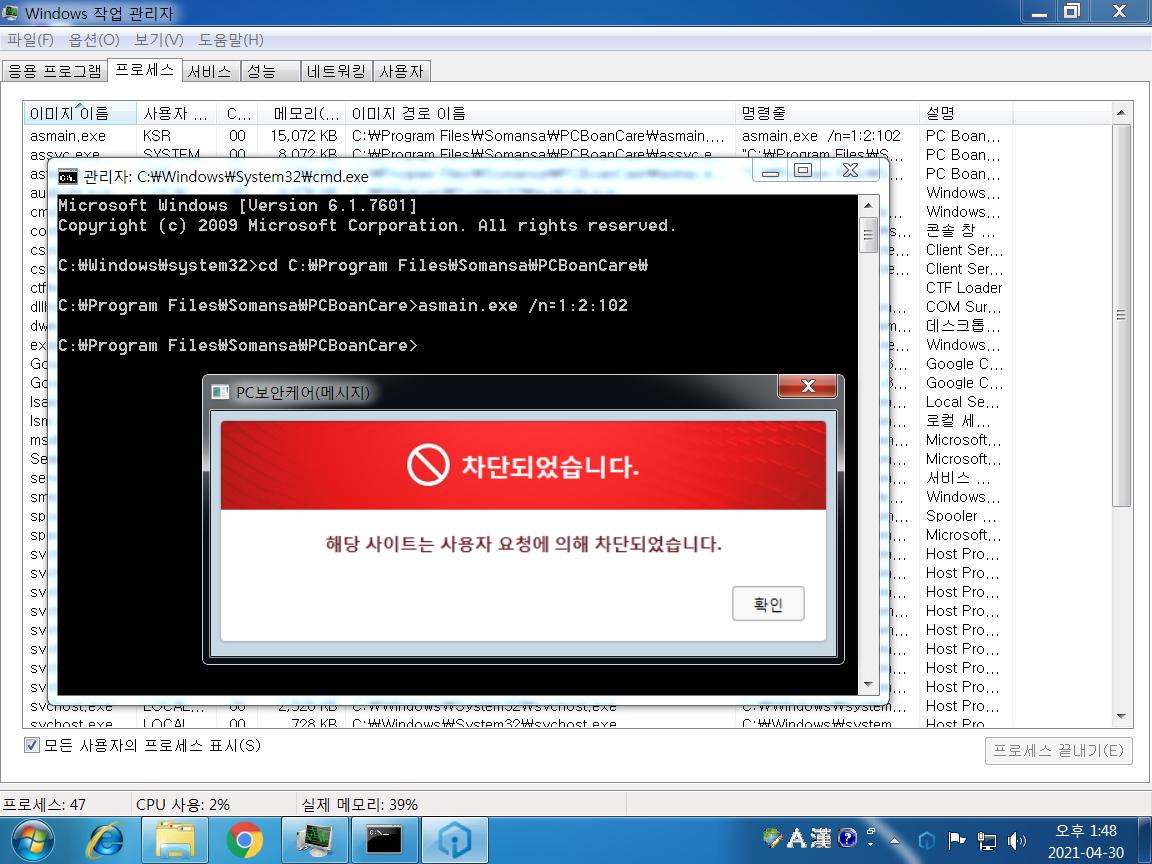This screenshot has width=1152, height=864.
Task: Click process list scrollbar down arrow
Action: 1121,716
